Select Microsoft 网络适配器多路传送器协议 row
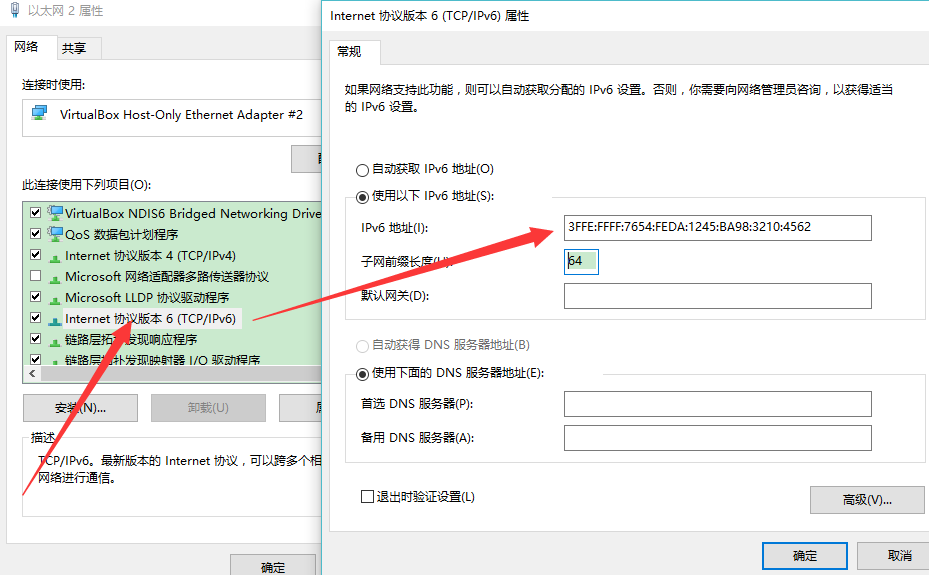The width and height of the screenshot is (929, 575). point(166,277)
